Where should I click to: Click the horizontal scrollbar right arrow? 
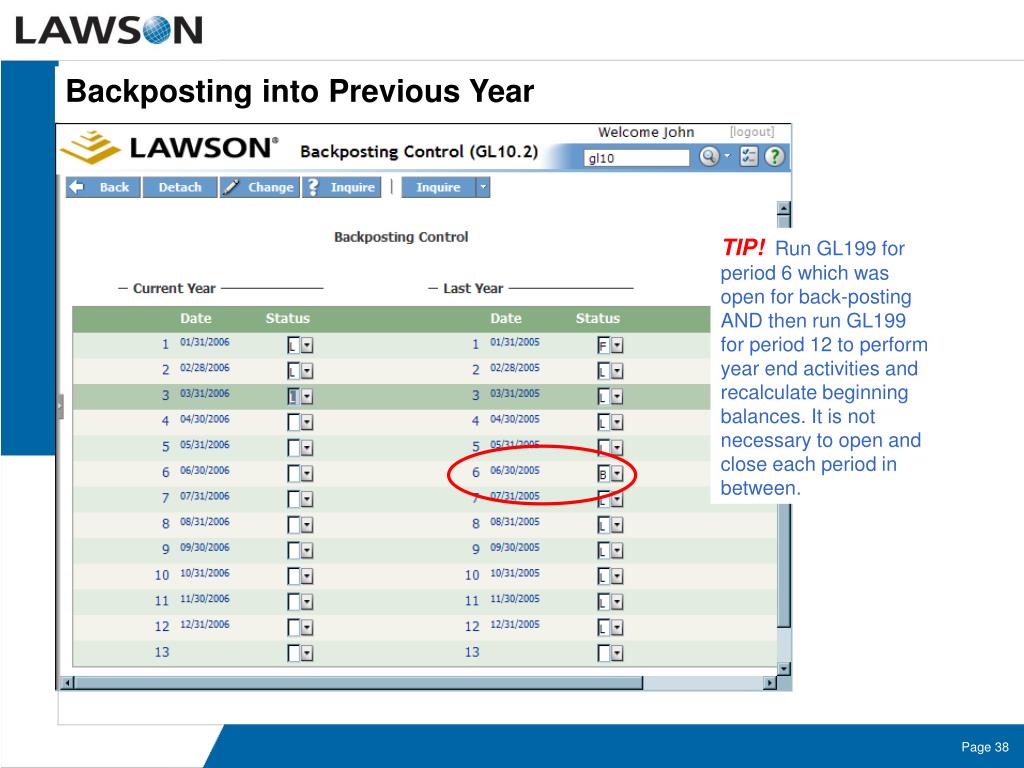(x=770, y=683)
